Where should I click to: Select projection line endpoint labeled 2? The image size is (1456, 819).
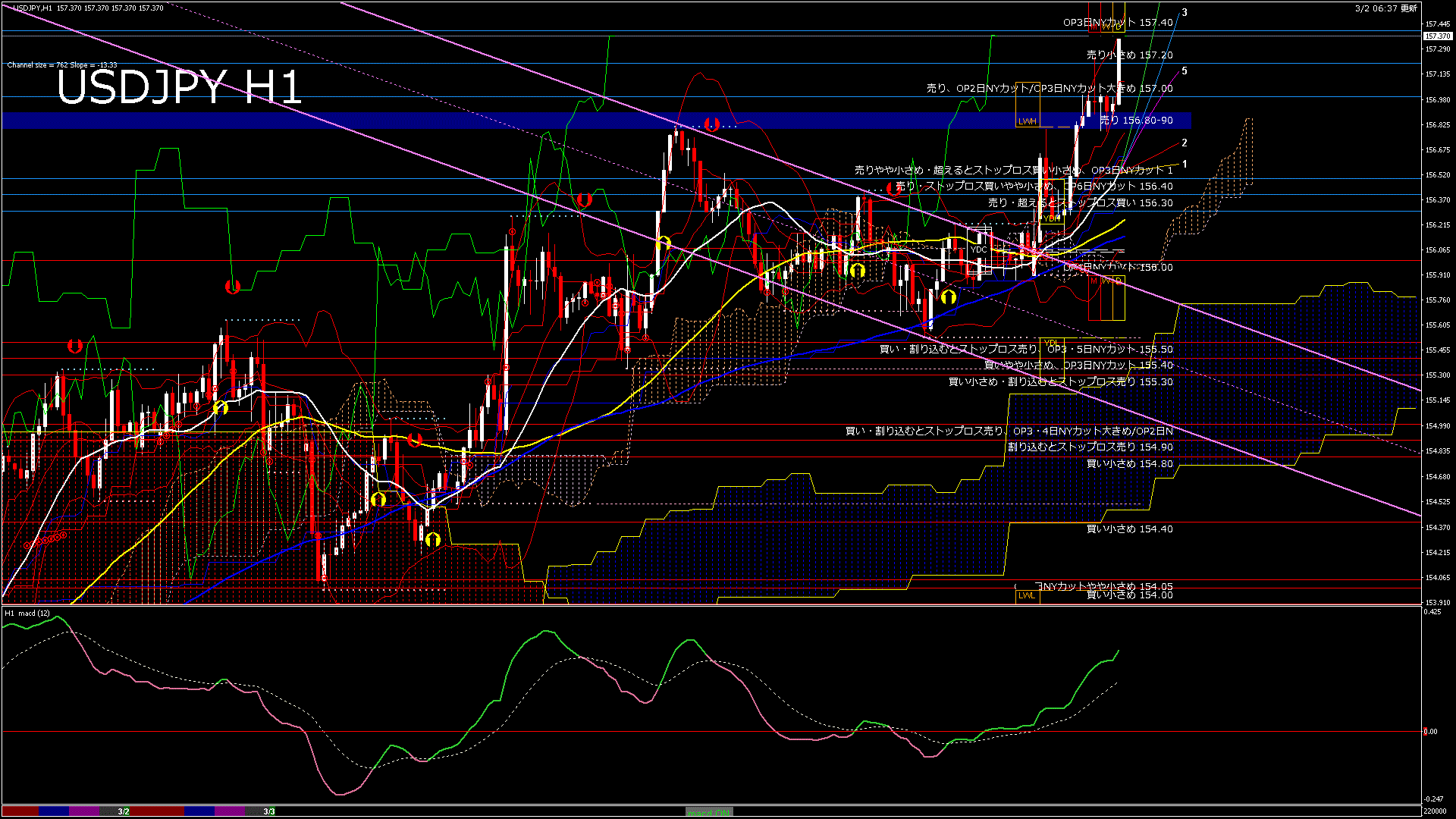tap(1185, 143)
